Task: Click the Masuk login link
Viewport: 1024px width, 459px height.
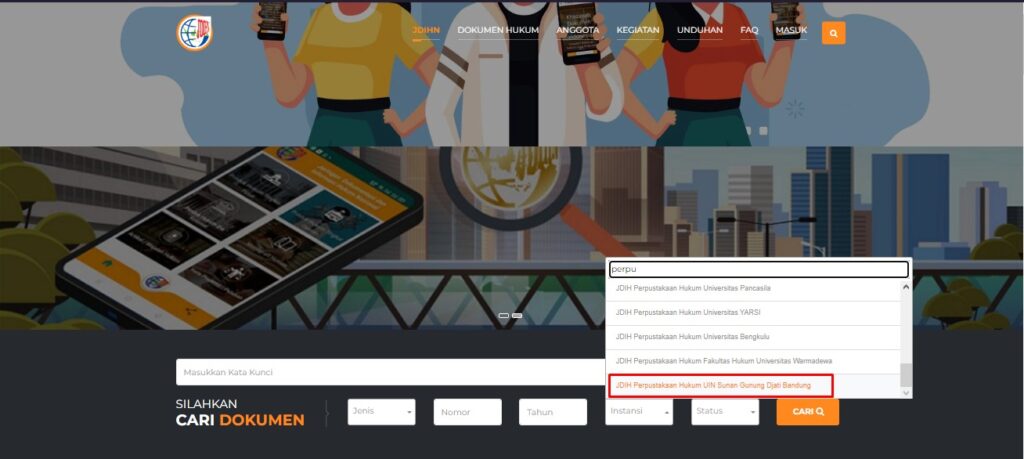Action: point(791,30)
